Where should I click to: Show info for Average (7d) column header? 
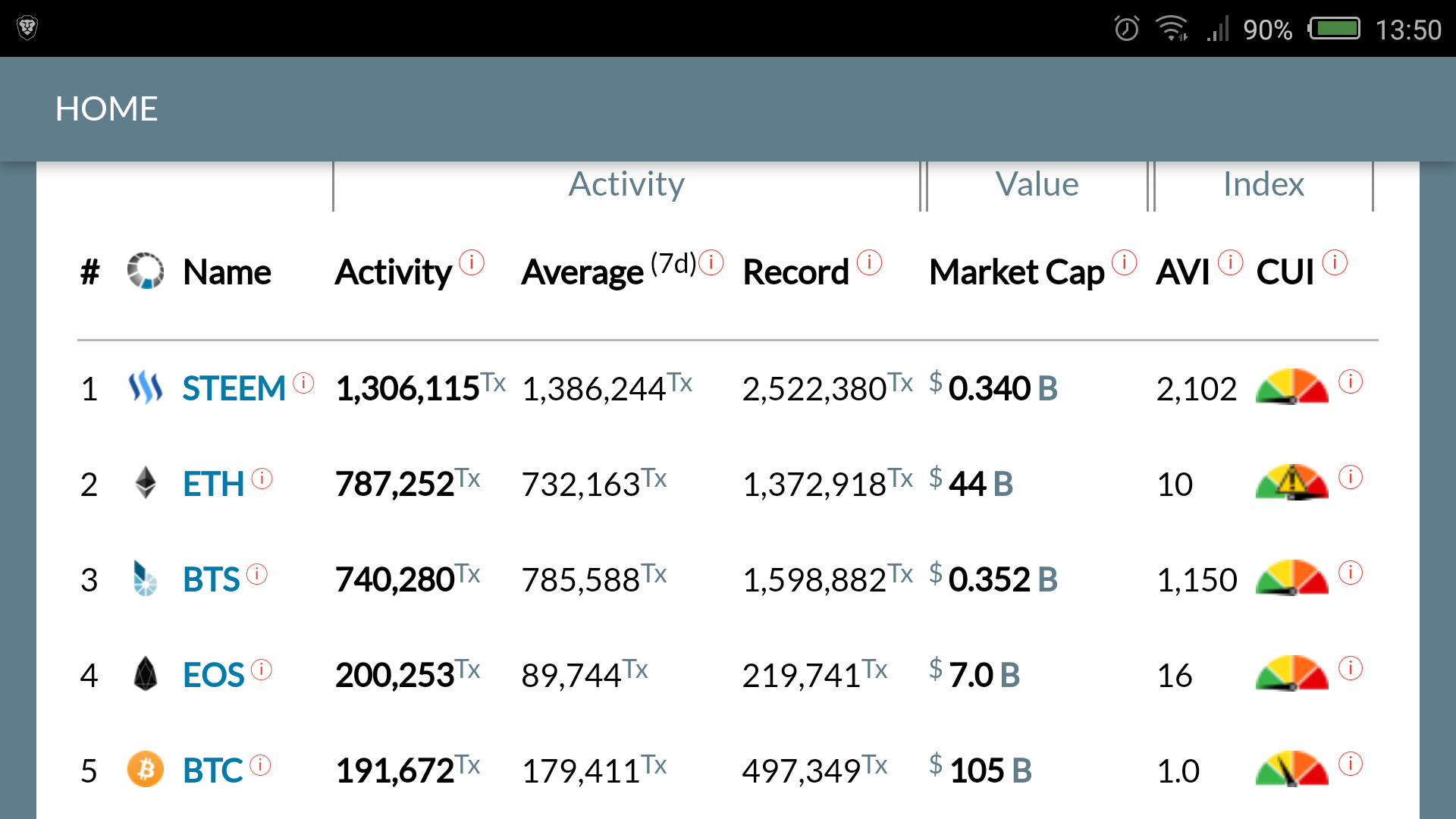coord(711,262)
